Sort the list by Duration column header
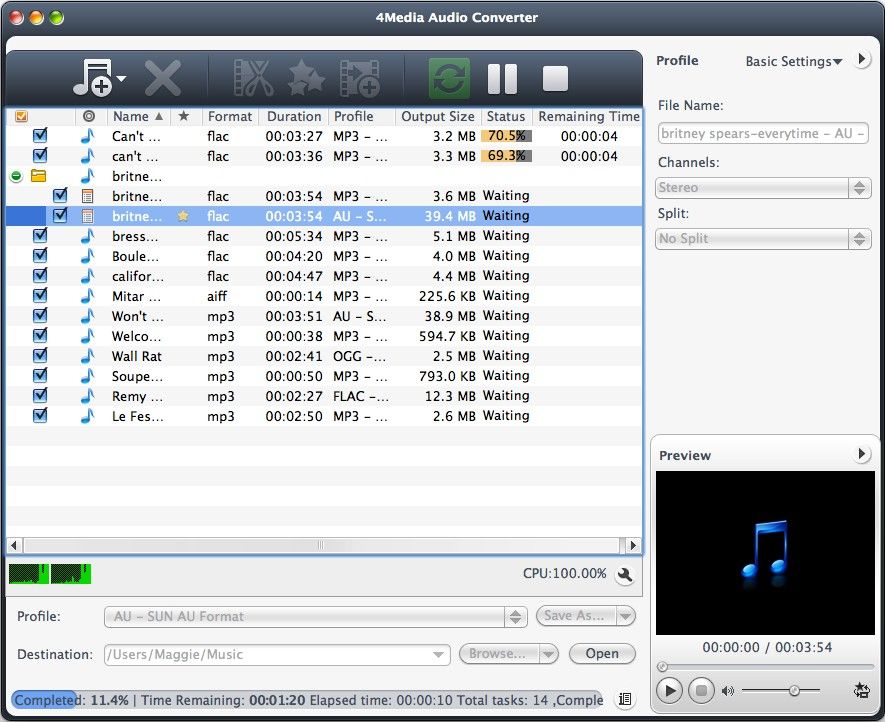Image resolution: width=885 pixels, height=722 pixels. 294,117
